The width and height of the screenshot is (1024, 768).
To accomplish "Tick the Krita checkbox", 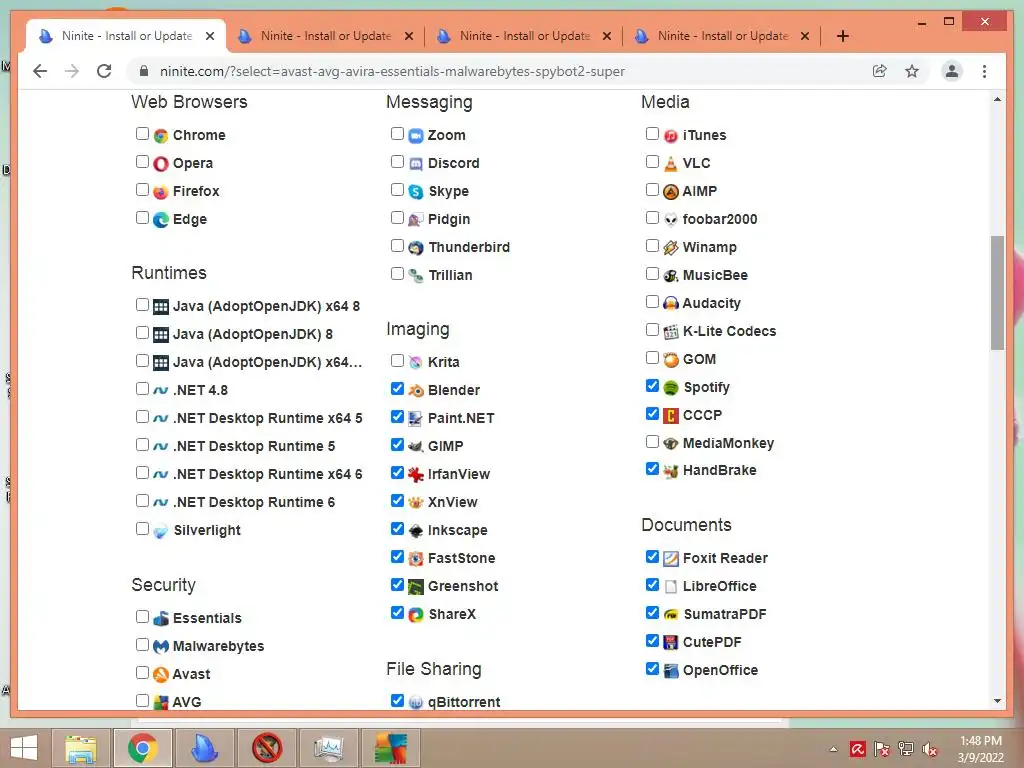I will (x=397, y=360).
